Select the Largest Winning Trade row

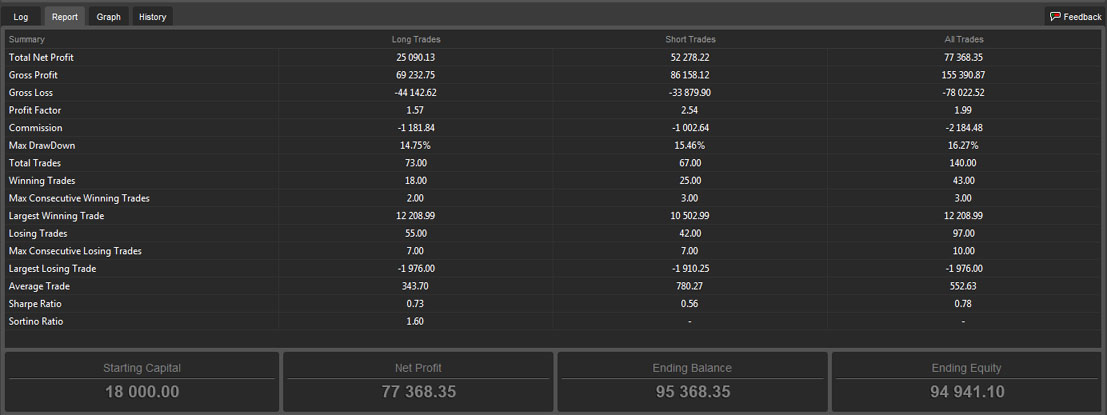[553, 216]
